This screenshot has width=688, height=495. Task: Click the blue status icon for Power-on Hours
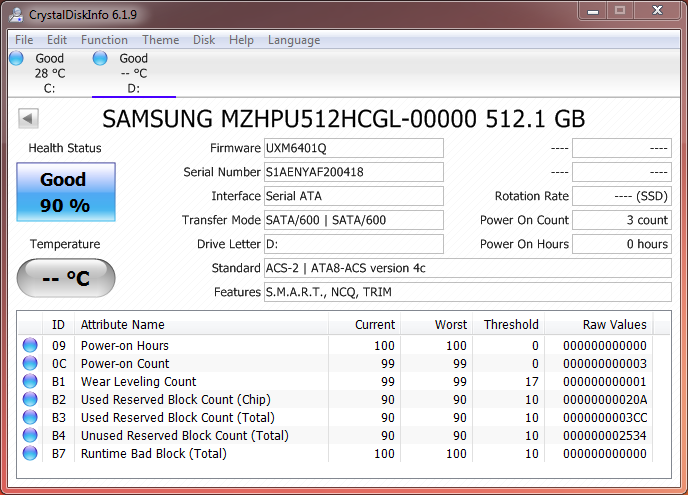[30, 346]
